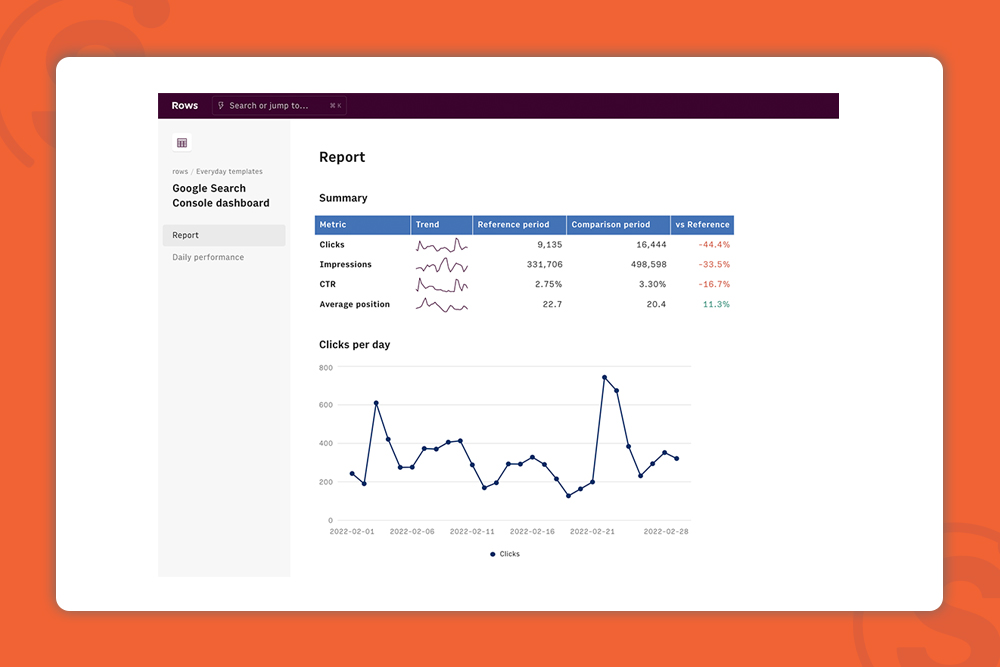1000x667 pixels.
Task: Click the 2022-02-16 x-axis label
Action: tap(532, 531)
